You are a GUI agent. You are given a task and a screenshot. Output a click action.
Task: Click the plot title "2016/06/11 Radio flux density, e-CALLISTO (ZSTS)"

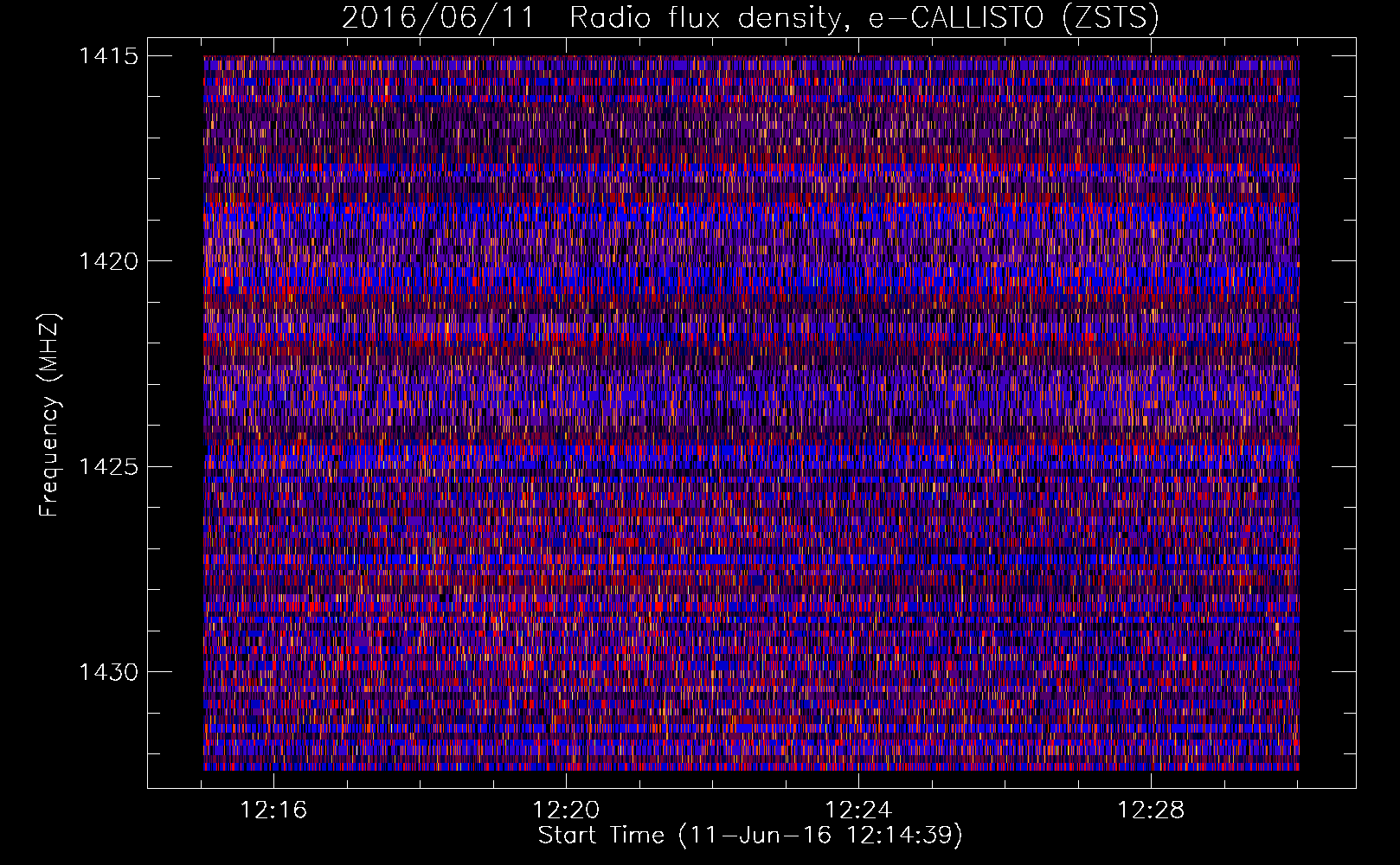tap(750, 18)
